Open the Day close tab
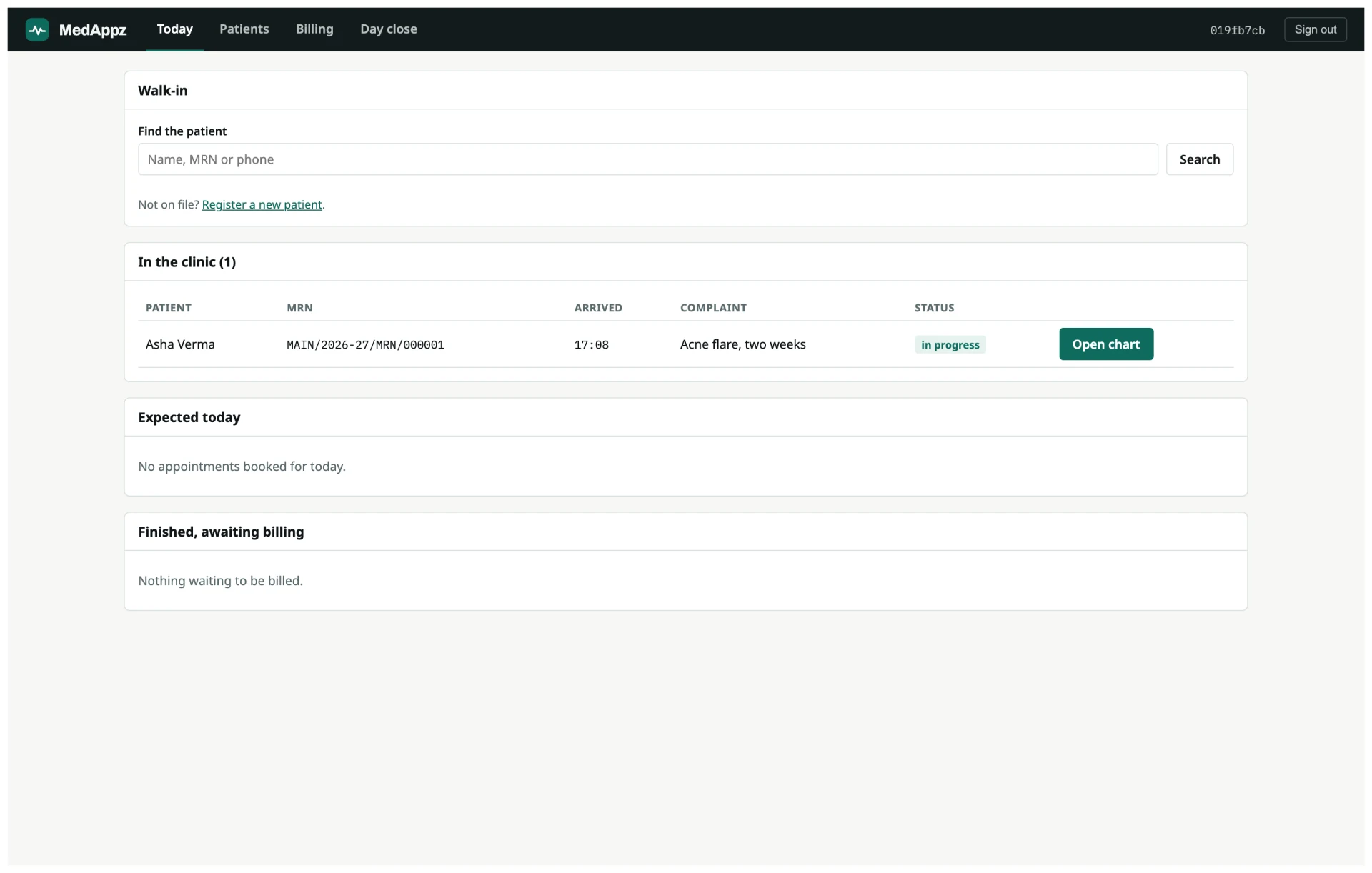 pos(389,29)
